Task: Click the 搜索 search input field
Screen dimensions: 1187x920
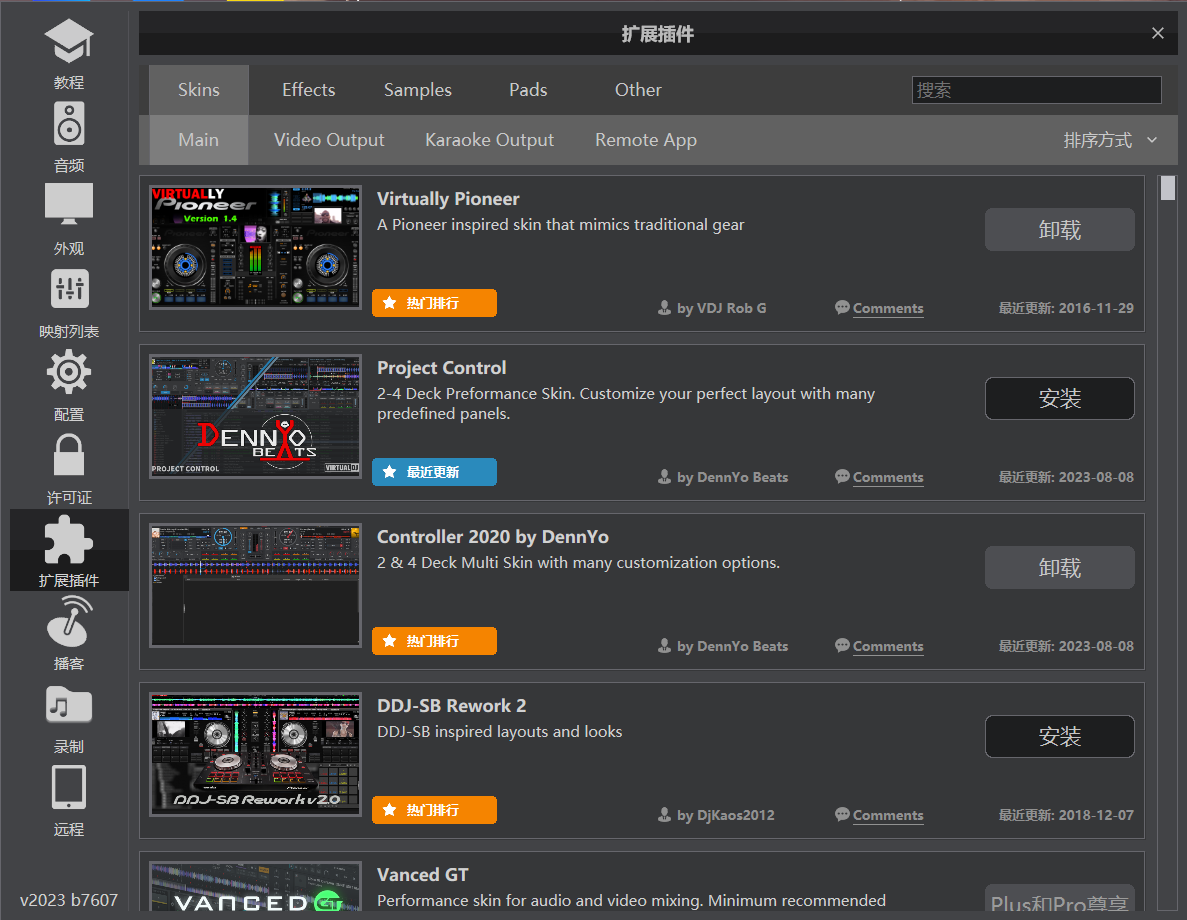Action: coord(1036,90)
